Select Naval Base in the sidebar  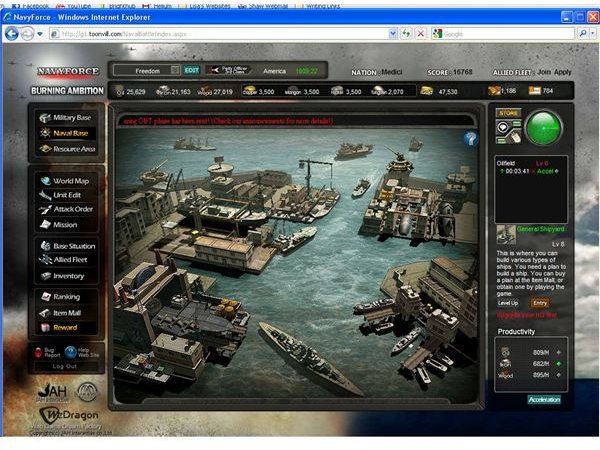66,133
